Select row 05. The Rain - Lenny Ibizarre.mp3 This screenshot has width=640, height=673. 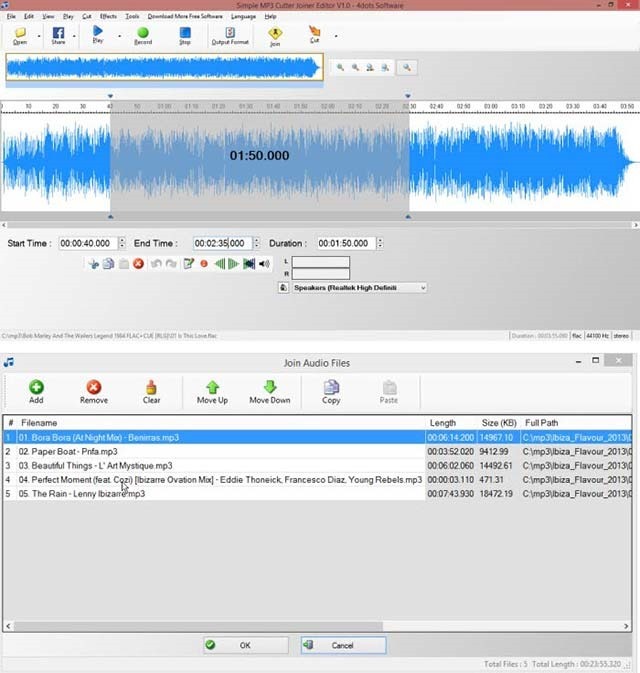pos(317,494)
